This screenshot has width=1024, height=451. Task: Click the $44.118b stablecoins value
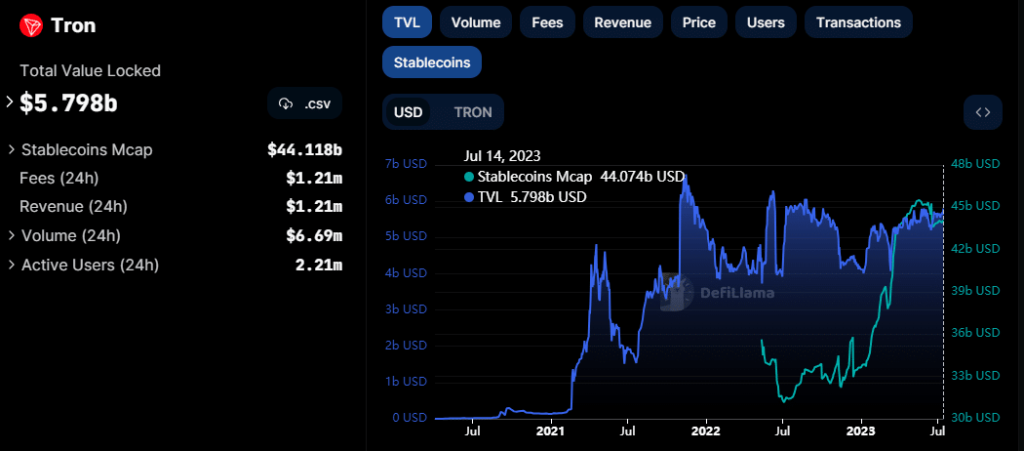304,150
